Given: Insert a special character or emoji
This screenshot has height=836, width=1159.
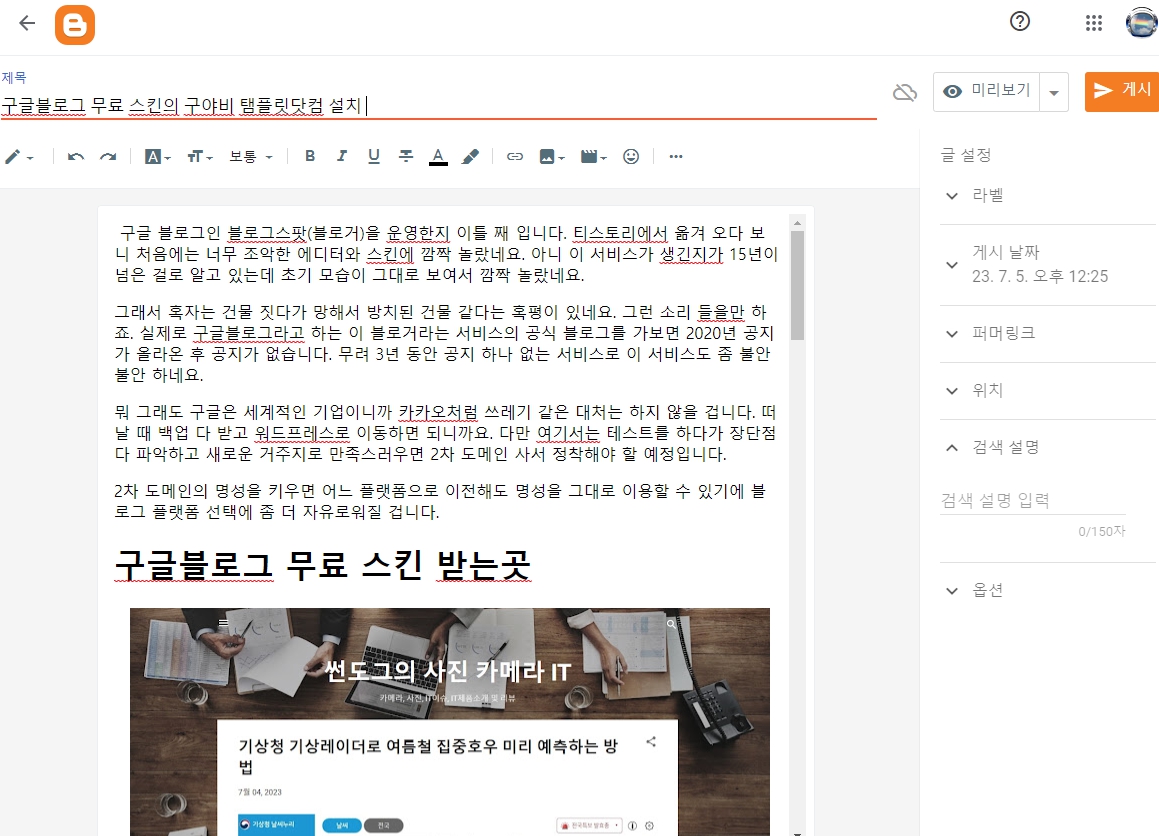Looking at the screenshot, I should point(631,157).
